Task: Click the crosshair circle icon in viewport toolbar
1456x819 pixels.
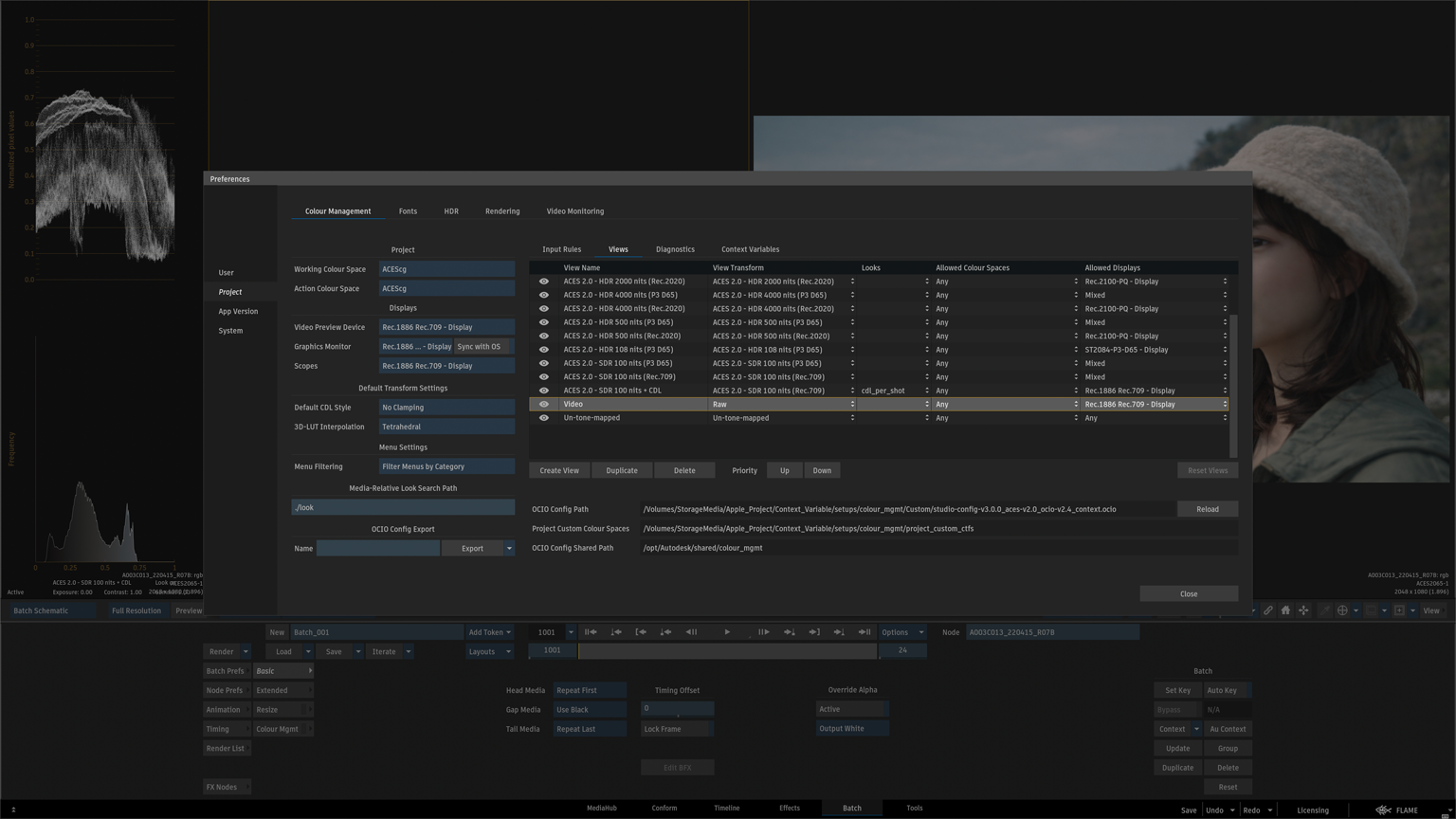Action: point(1342,610)
